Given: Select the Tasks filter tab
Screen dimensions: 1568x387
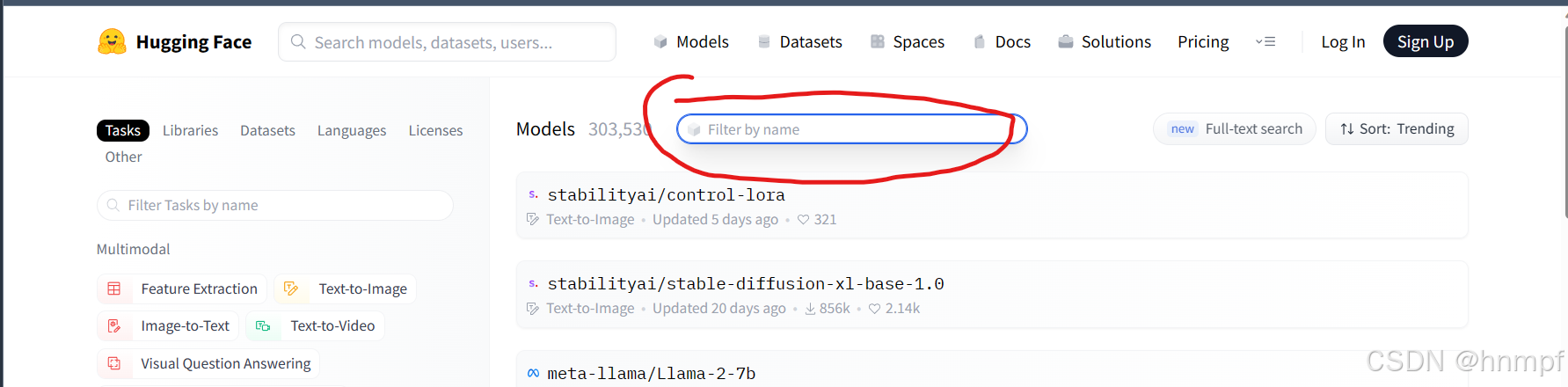Looking at the screenshot, I should tap(123, 130).
